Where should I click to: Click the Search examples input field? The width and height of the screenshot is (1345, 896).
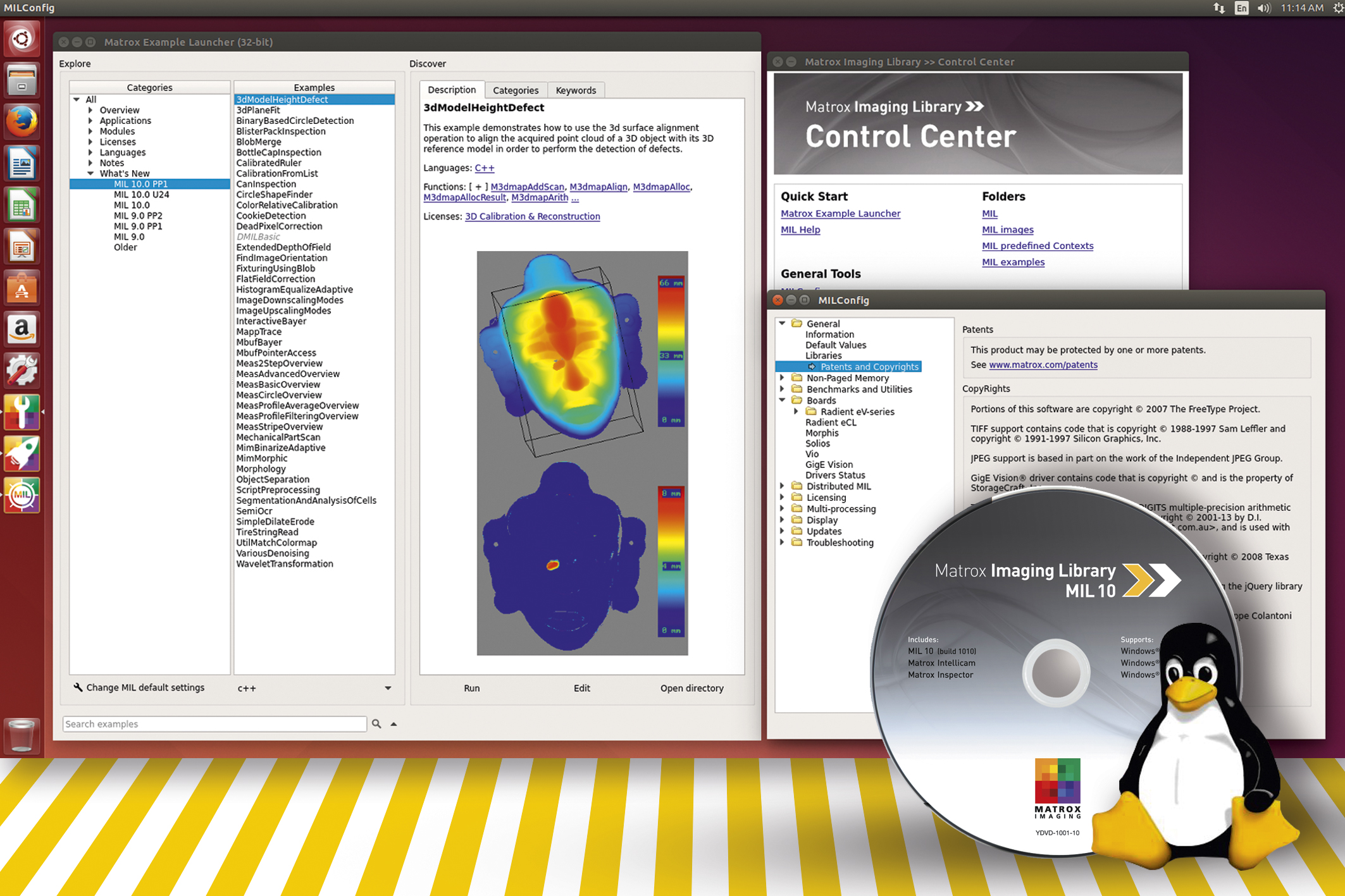[x=214, y=724]
